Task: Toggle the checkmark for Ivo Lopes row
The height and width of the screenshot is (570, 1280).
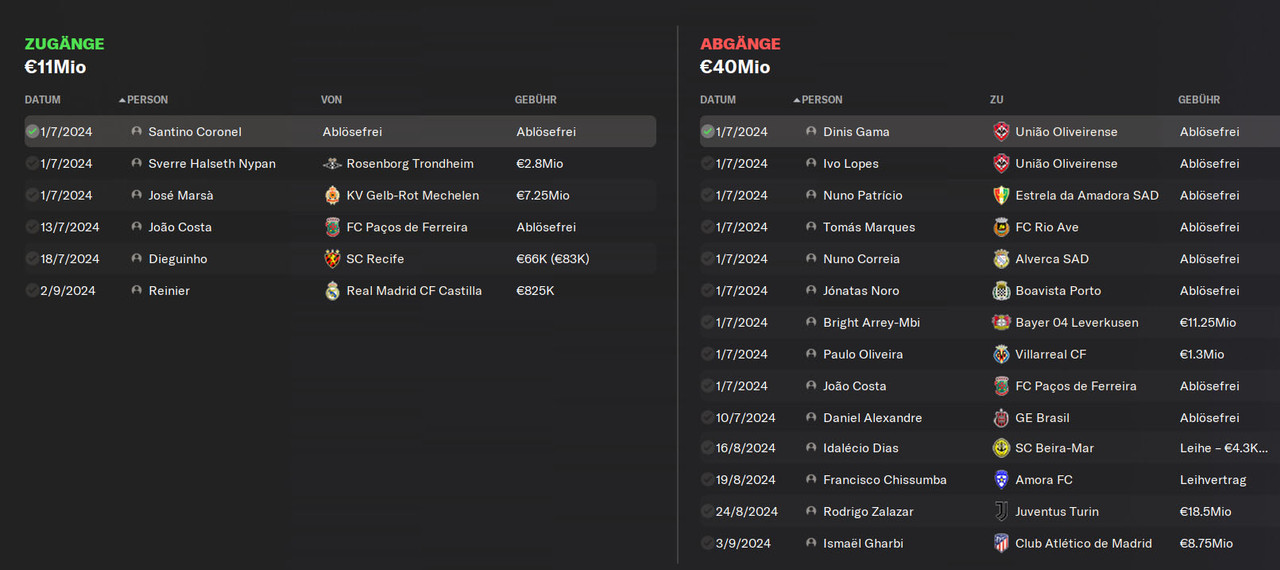Action: (x=707, y=164)
